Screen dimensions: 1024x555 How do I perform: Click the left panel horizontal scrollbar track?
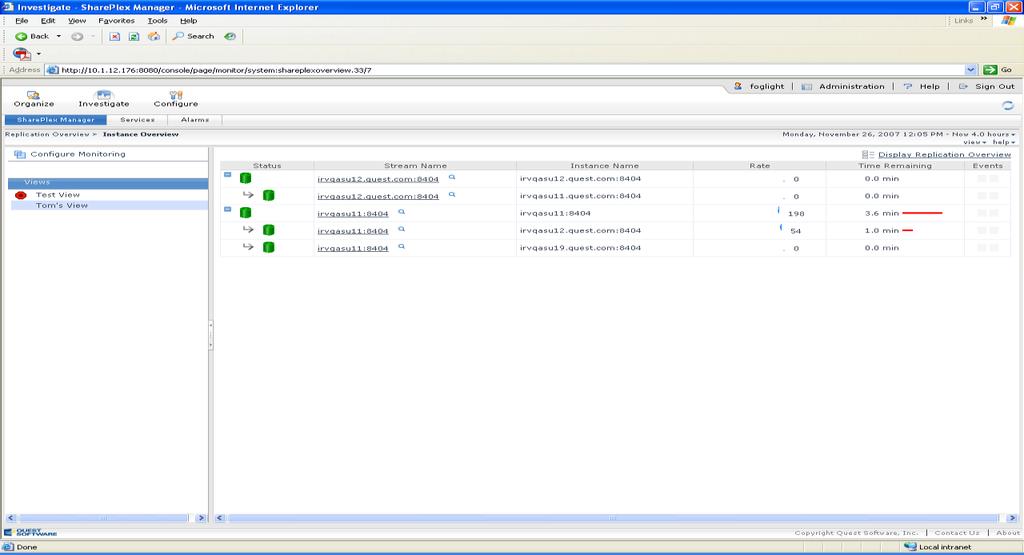[103, 518]
